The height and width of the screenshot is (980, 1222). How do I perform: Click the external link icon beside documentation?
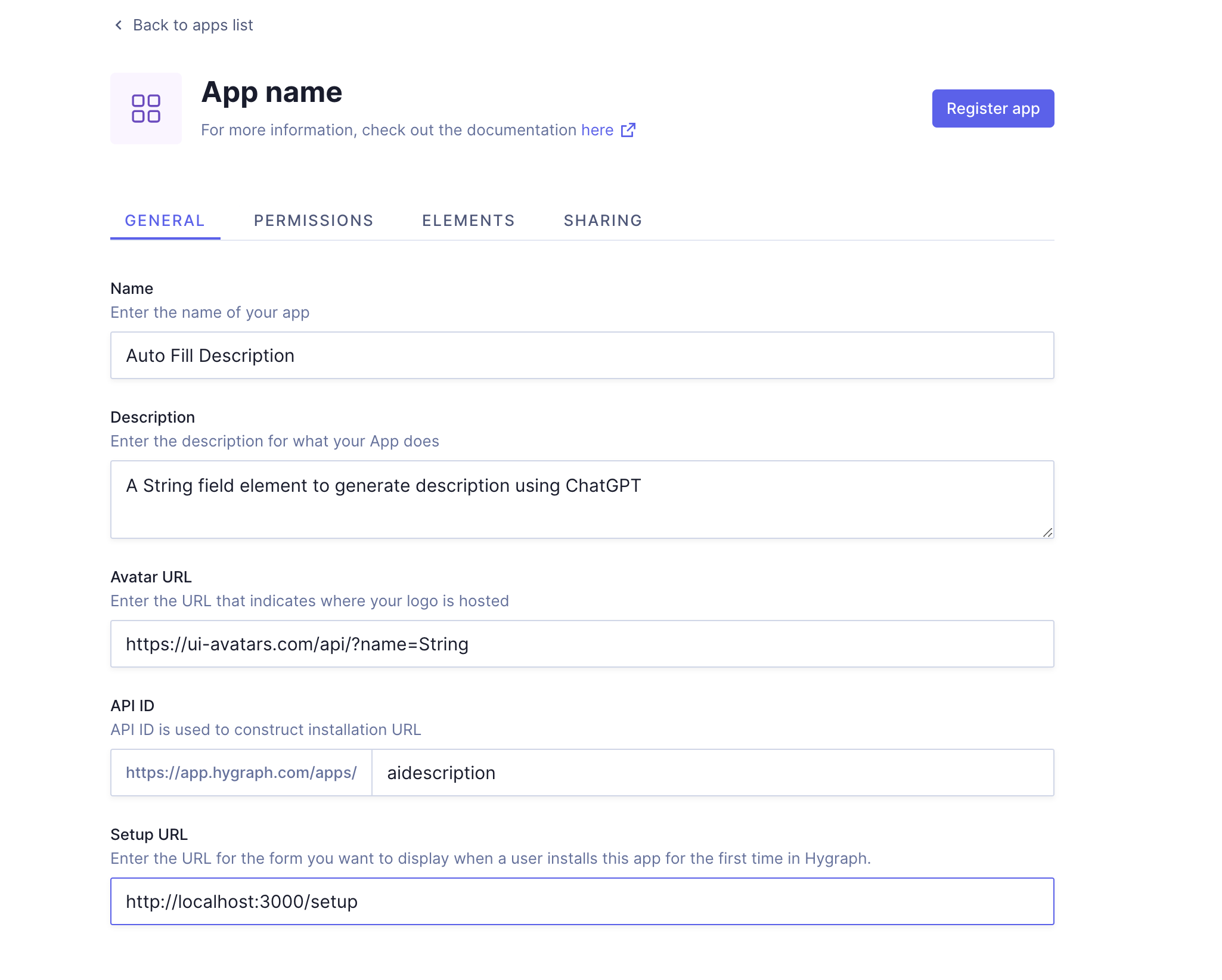tap(628, 130)
